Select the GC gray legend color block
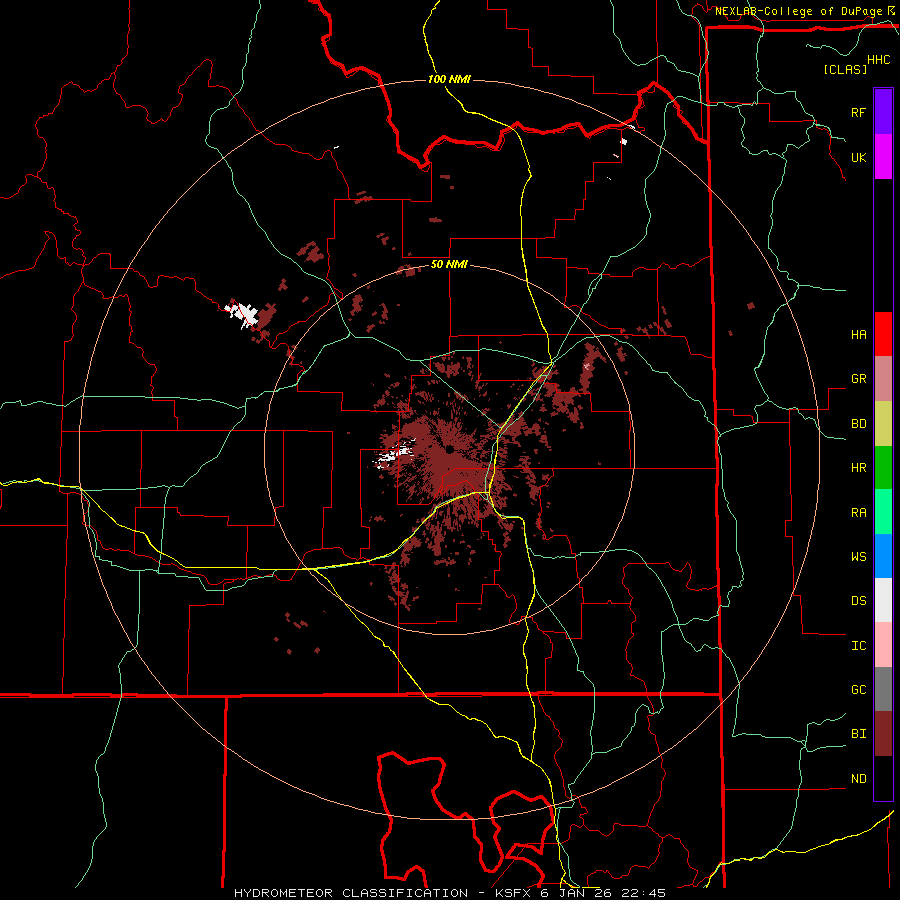This screenshot has height=900, width=900. click(883, 689)
